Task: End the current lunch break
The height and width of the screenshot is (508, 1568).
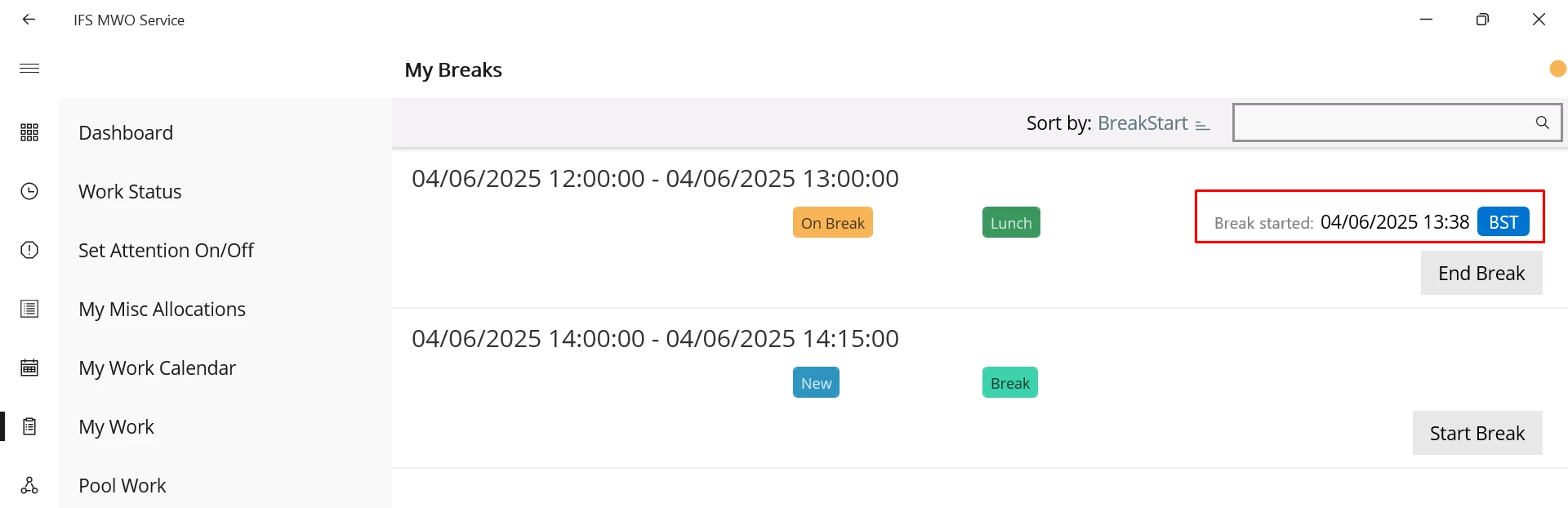Action: click(x=1481, y=273)
